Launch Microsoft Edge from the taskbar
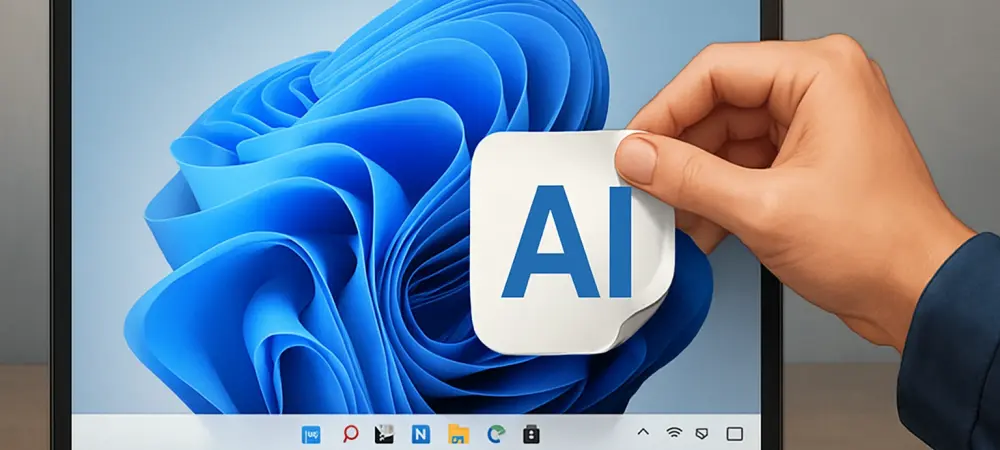The height and width of the screenshot is (450, 1000). (x=495, y=434)
